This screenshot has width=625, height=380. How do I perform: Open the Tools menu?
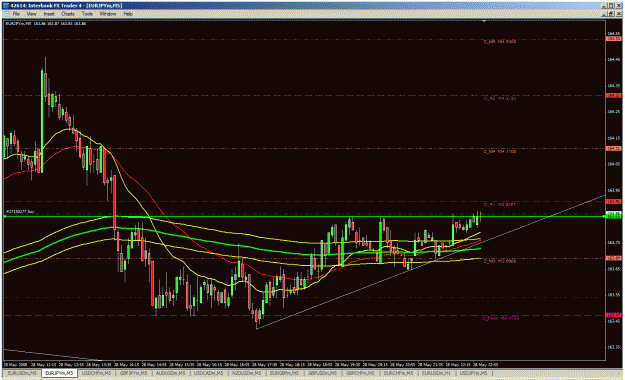click(87, 14)
